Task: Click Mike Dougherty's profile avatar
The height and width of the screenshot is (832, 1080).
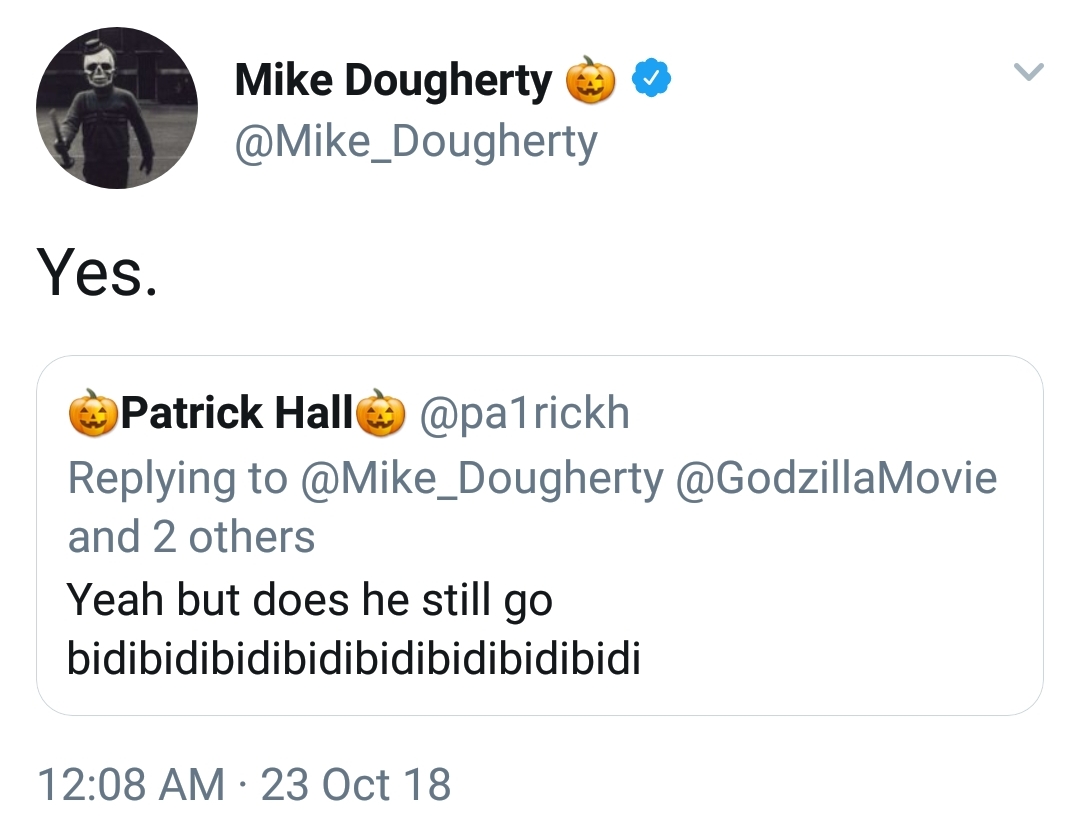Action: pyautogui.click(x=117, y=108)
